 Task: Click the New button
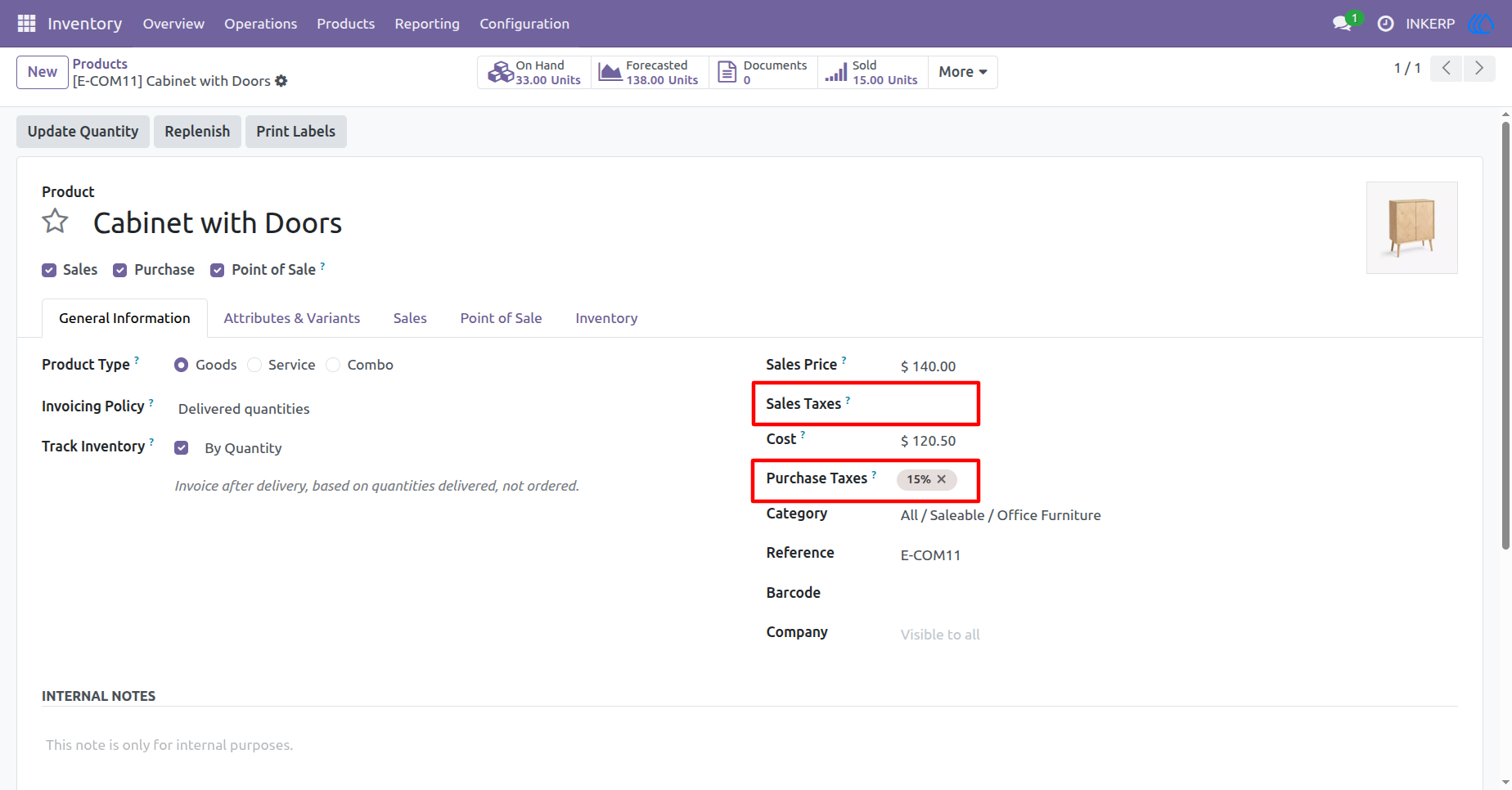point(43,72)
